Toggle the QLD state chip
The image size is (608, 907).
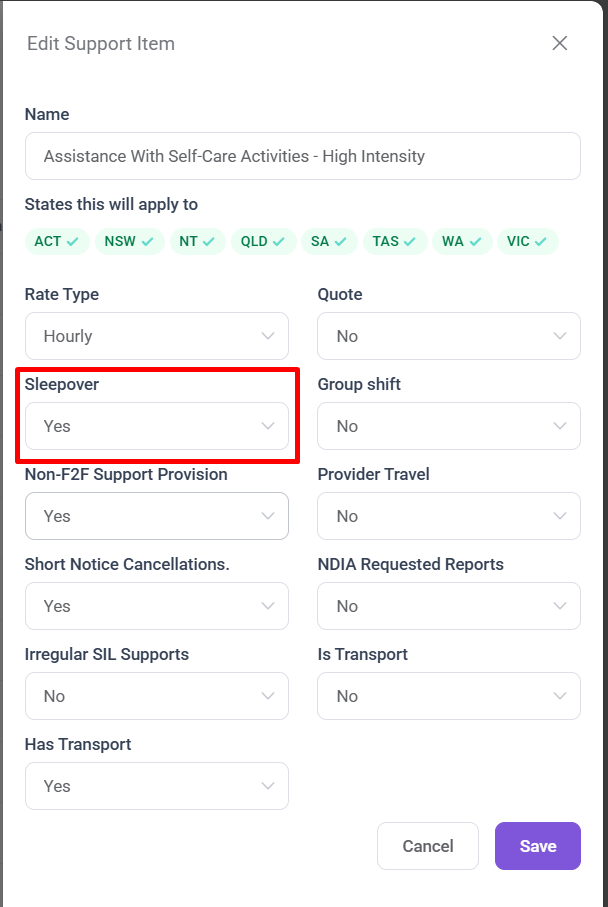(x=263, y=241)
